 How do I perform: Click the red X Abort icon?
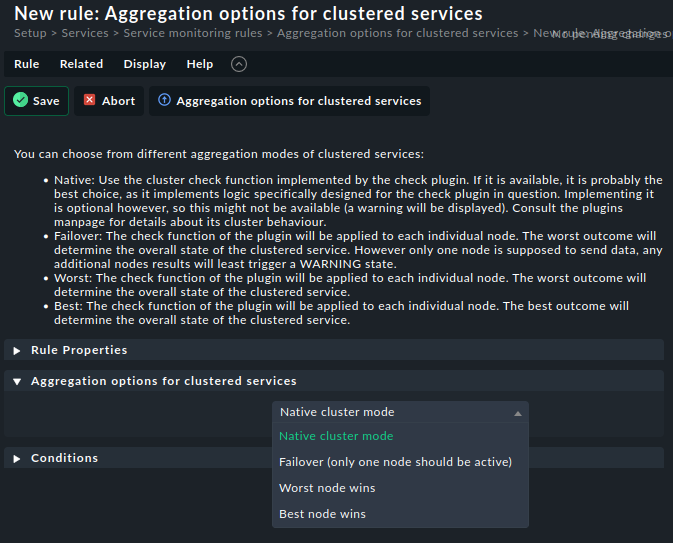tap(90, 101)
